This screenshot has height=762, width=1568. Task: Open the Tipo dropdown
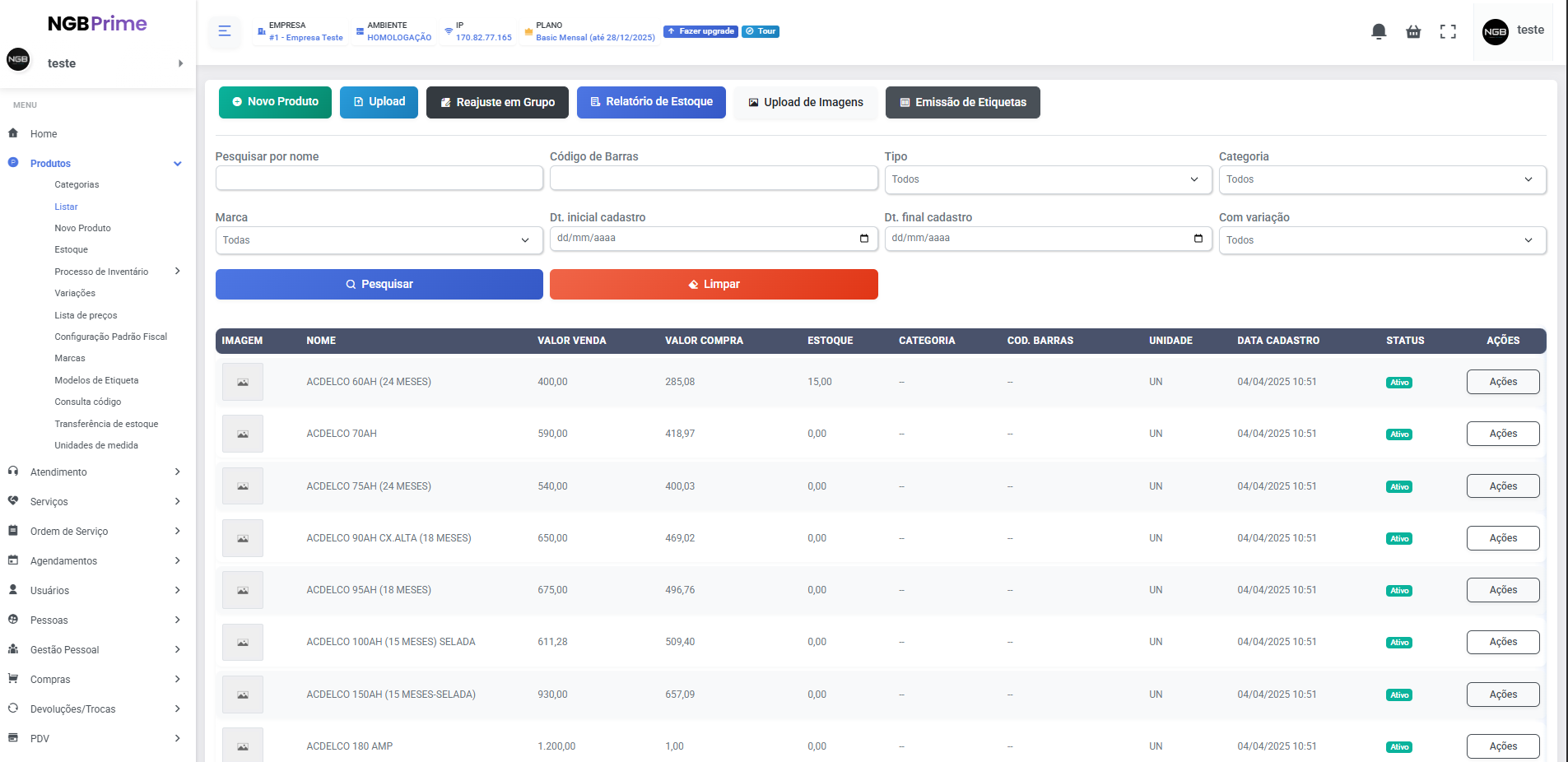pos(1047,179)
